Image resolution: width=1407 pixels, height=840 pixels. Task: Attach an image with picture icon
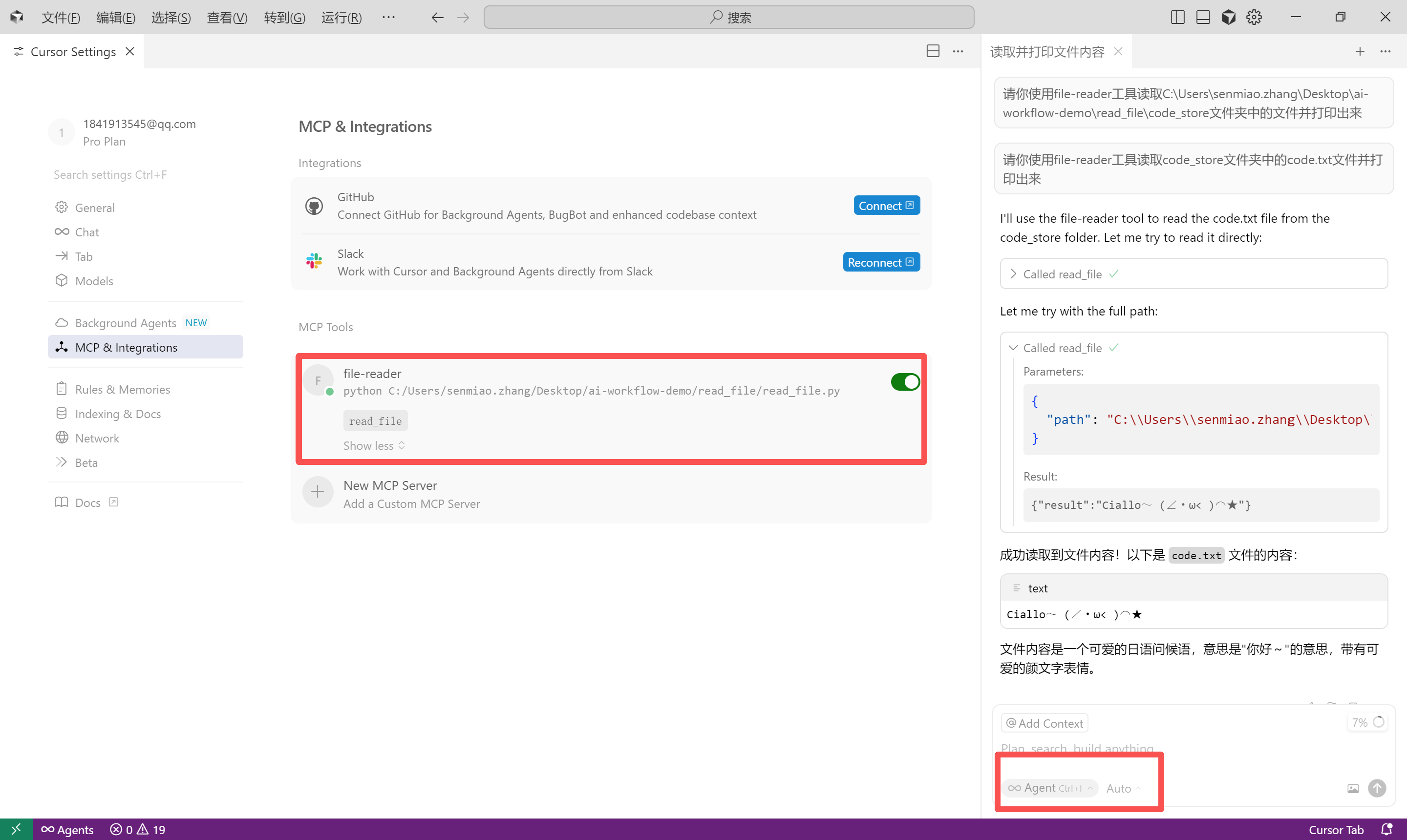[x=1353, y=789]
